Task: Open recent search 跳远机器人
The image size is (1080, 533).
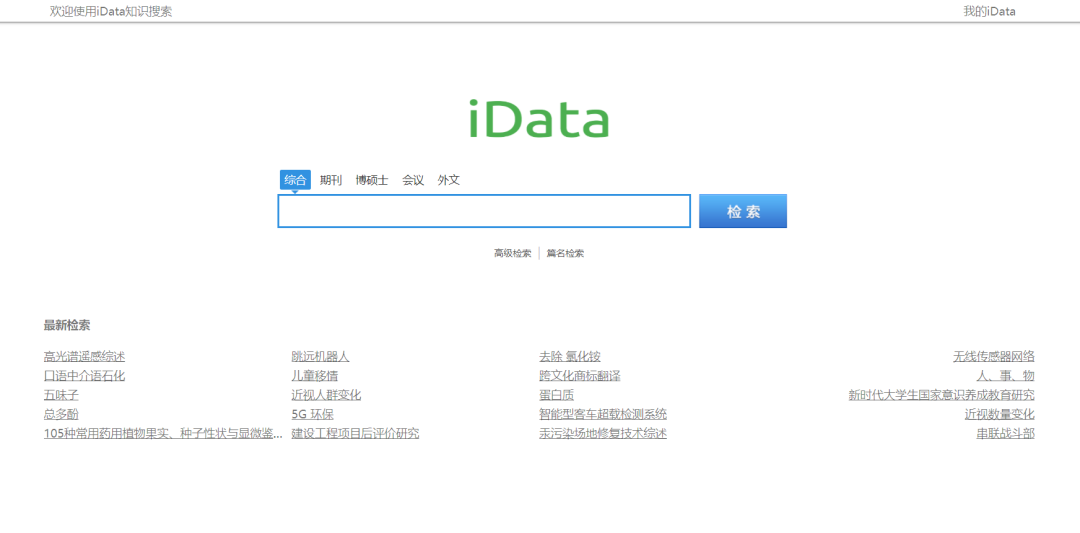Action: click(320, 357)
